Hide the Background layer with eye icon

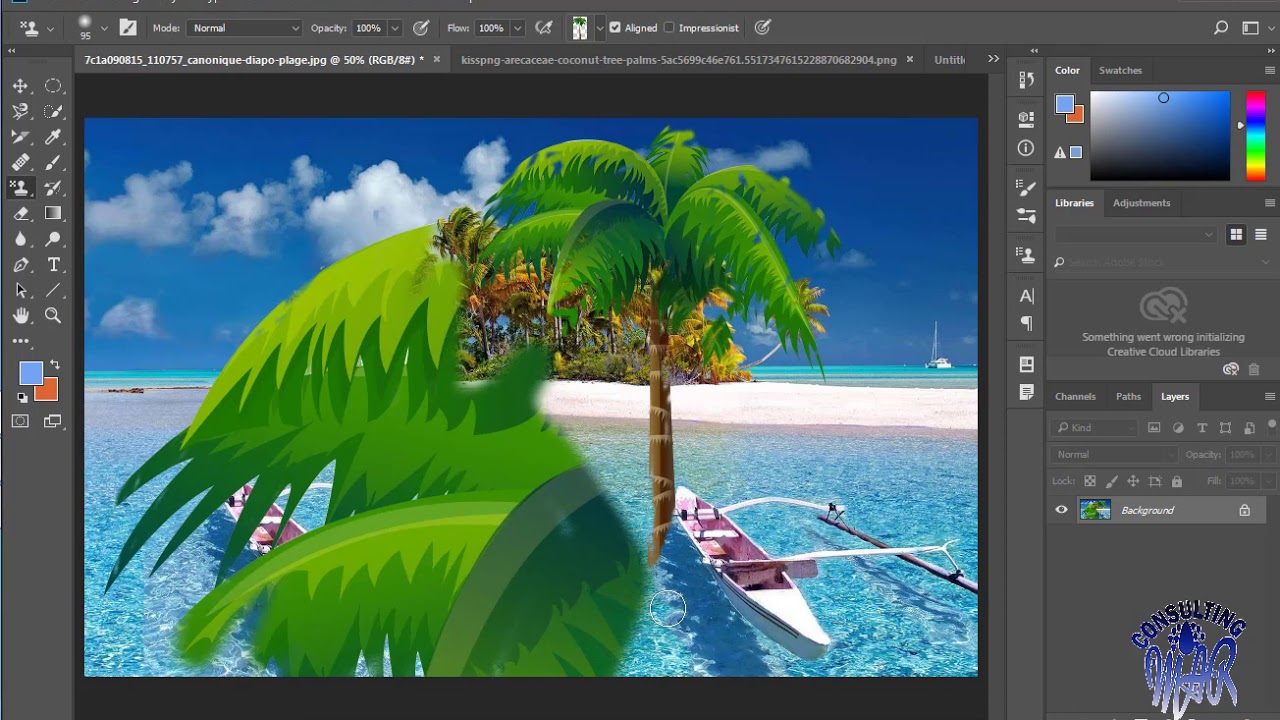pos(1061,510)
